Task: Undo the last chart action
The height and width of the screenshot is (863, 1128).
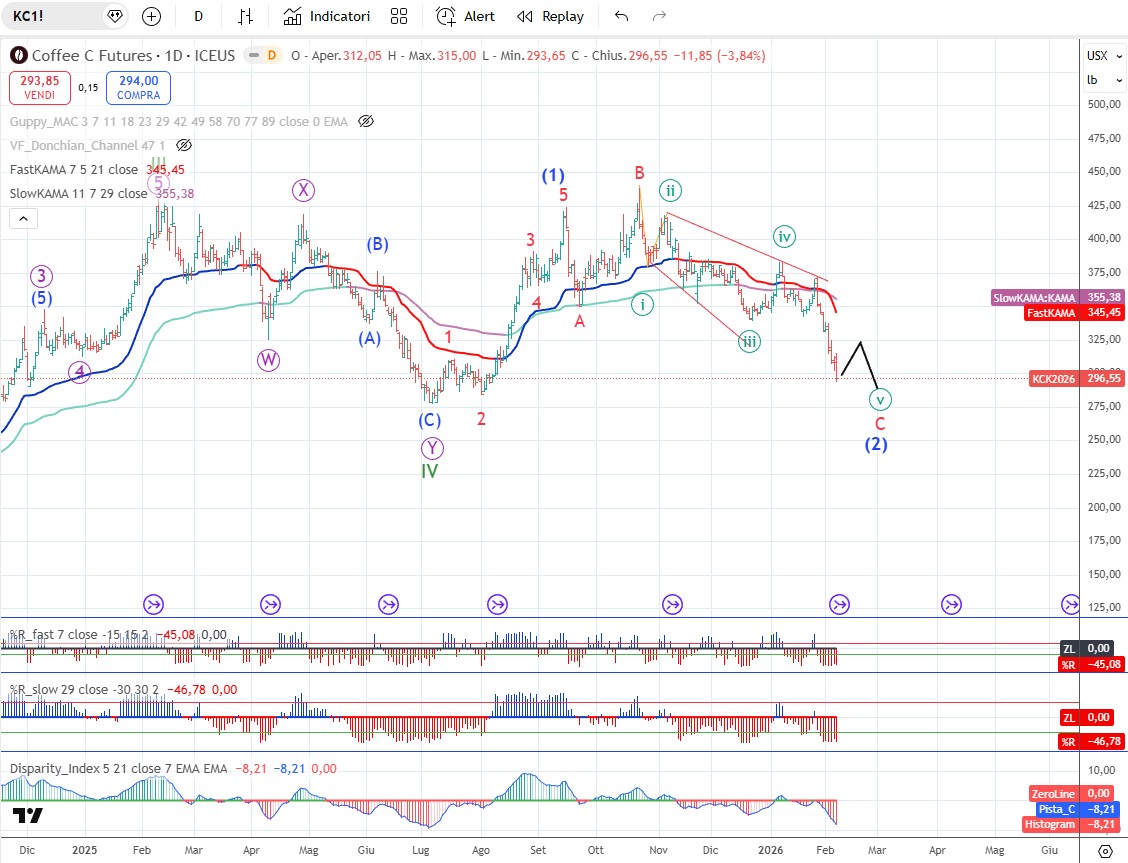Action: click(622, 16)
